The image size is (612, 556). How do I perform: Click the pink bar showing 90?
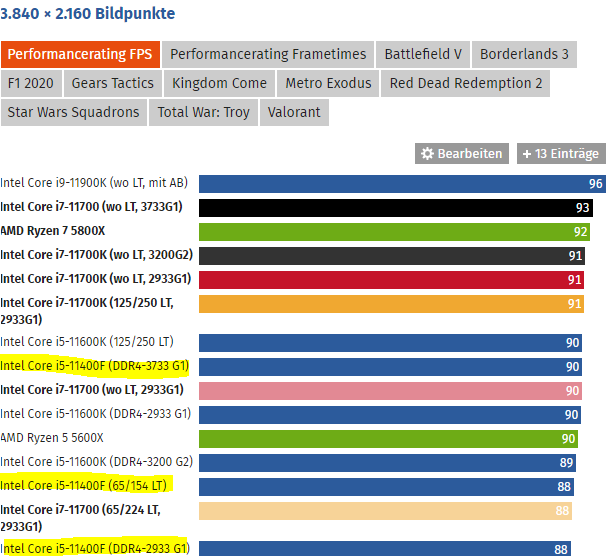[x=390, y=391]
